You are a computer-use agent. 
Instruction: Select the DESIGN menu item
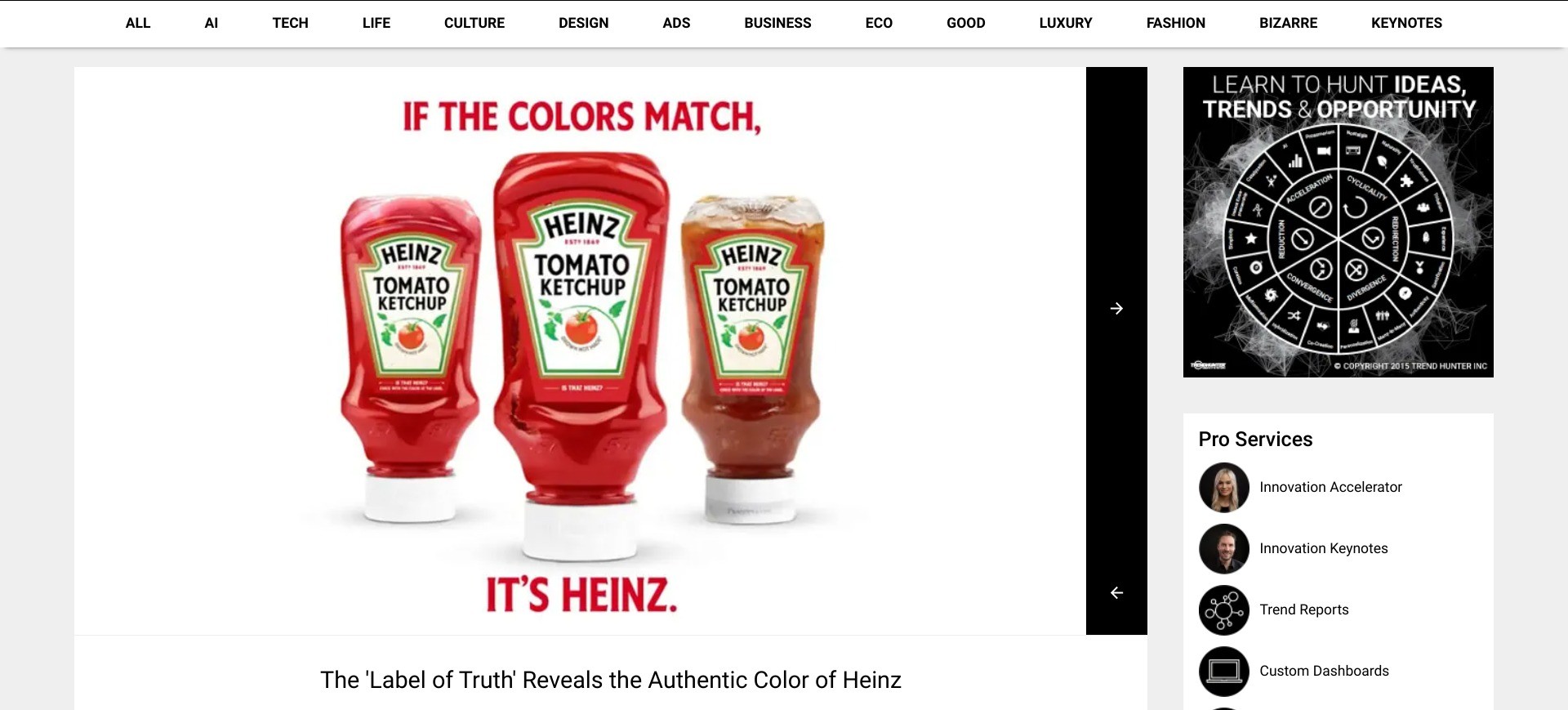pyautogui.click(x=583, y=23)
